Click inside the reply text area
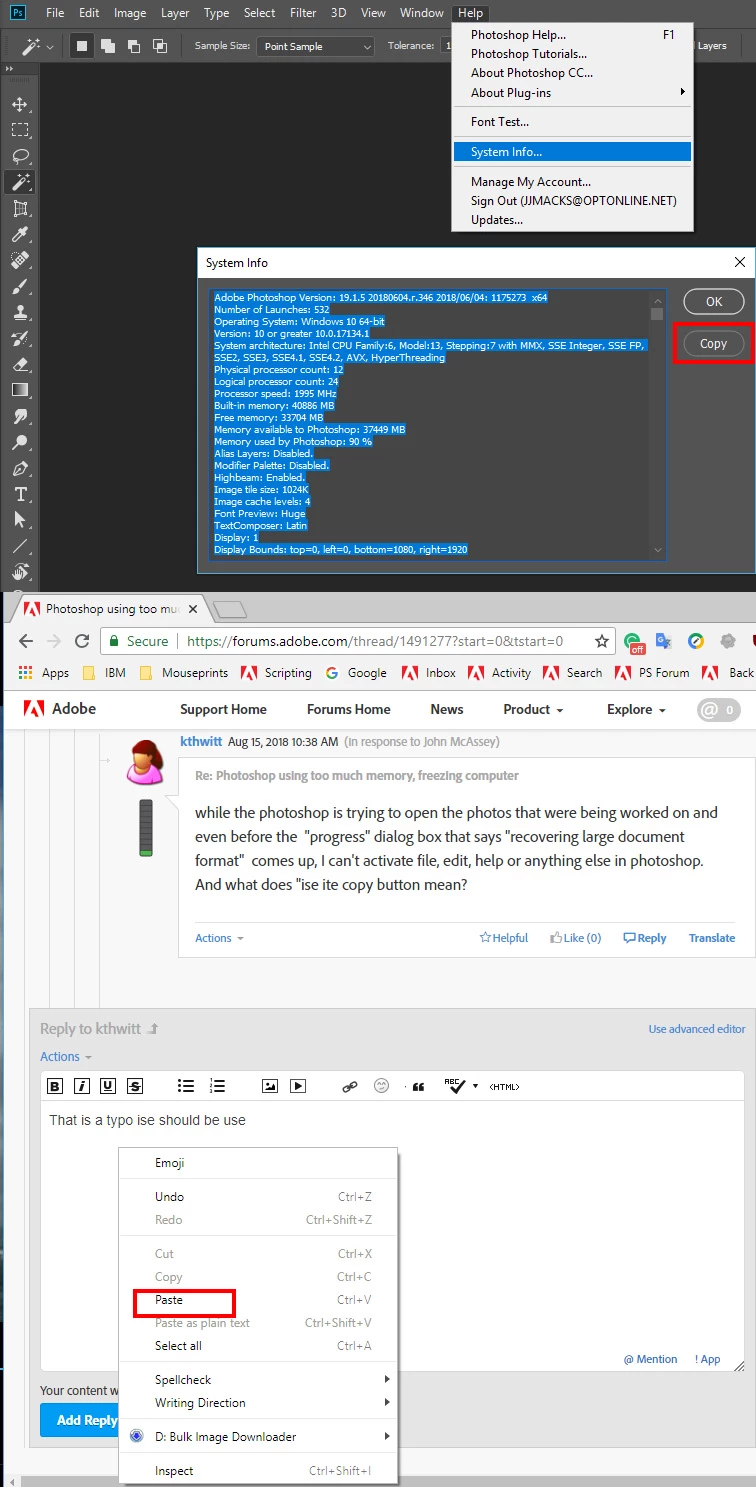The height and width of the screenshot is (1487, 756). 393,1235
